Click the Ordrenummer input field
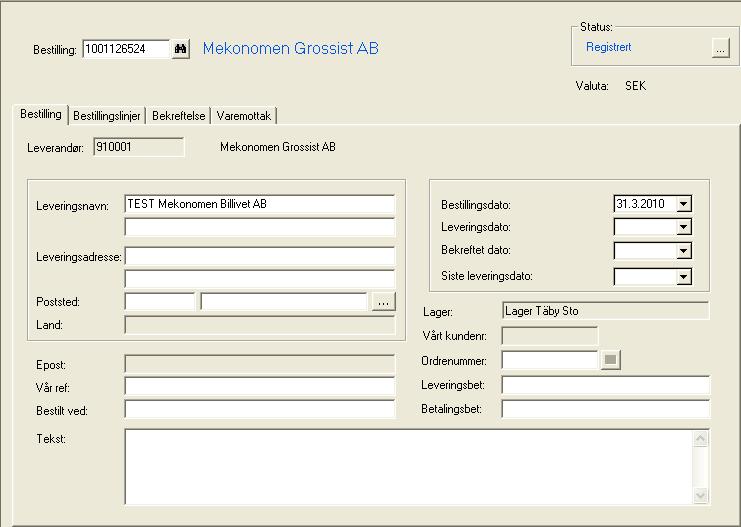The height and width of the screenshot is (527, 741). tap(550, 360)
